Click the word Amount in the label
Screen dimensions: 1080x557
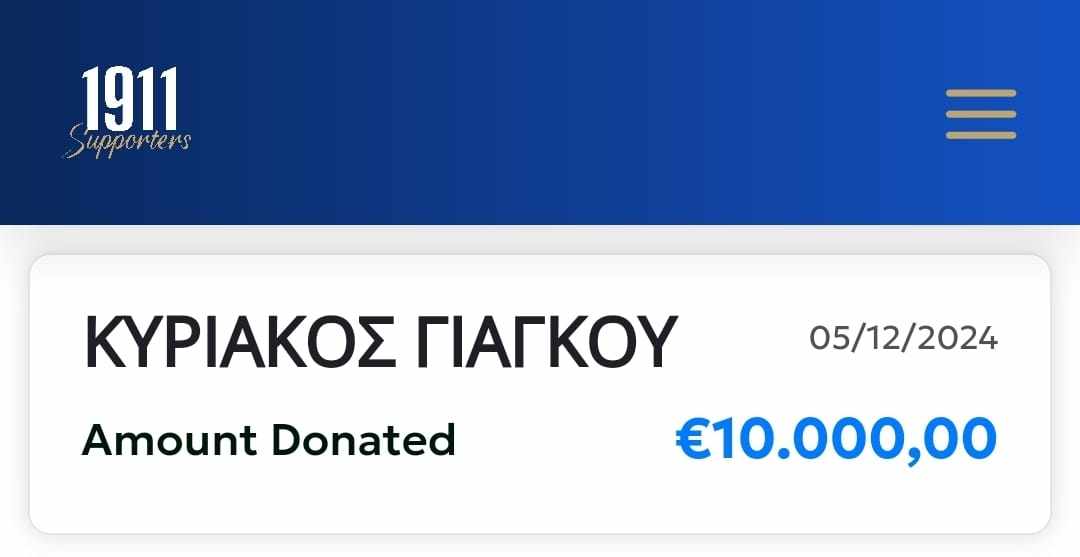[x=169, y=440]
